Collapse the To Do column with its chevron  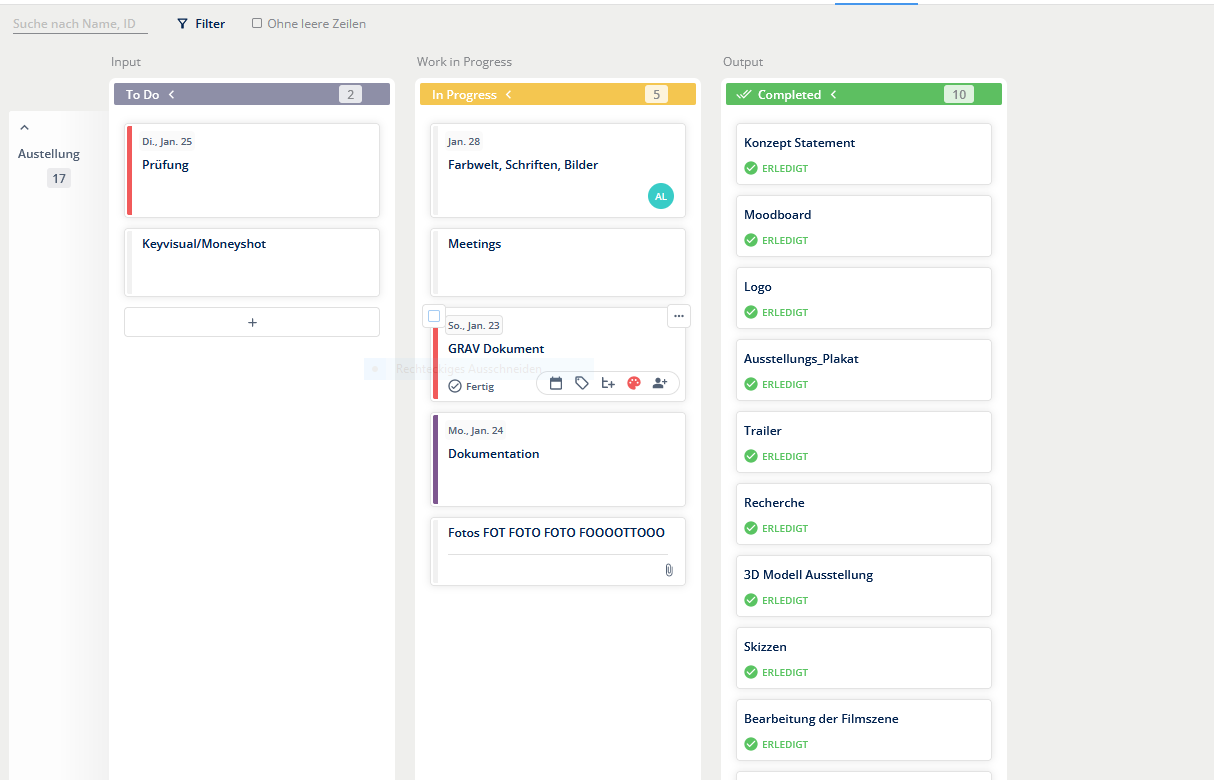[172, 95]
